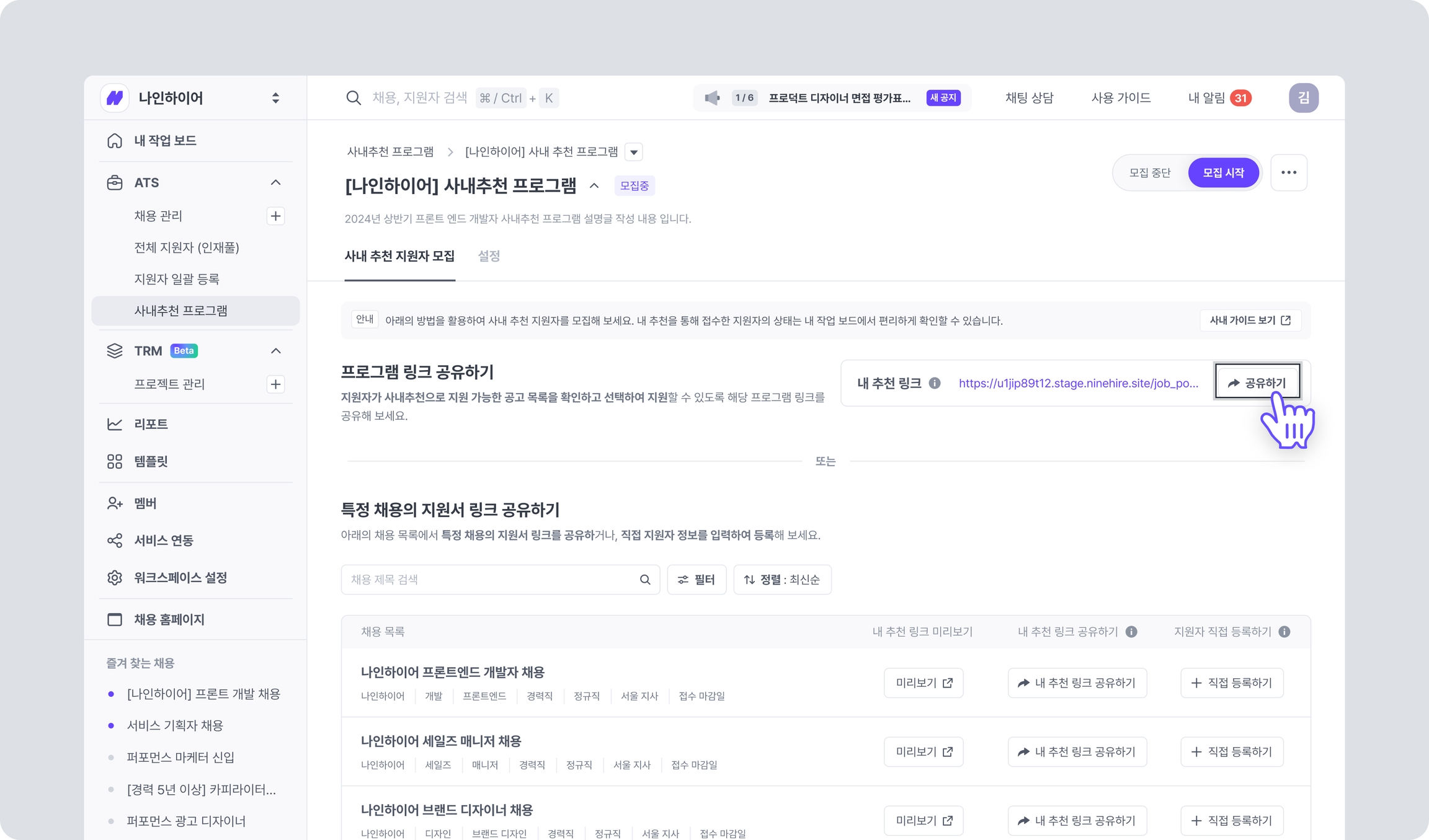Viewport: 1429px width, 840px height.
Task: Open 리포트 chart icon
Action: pos(115,424)
